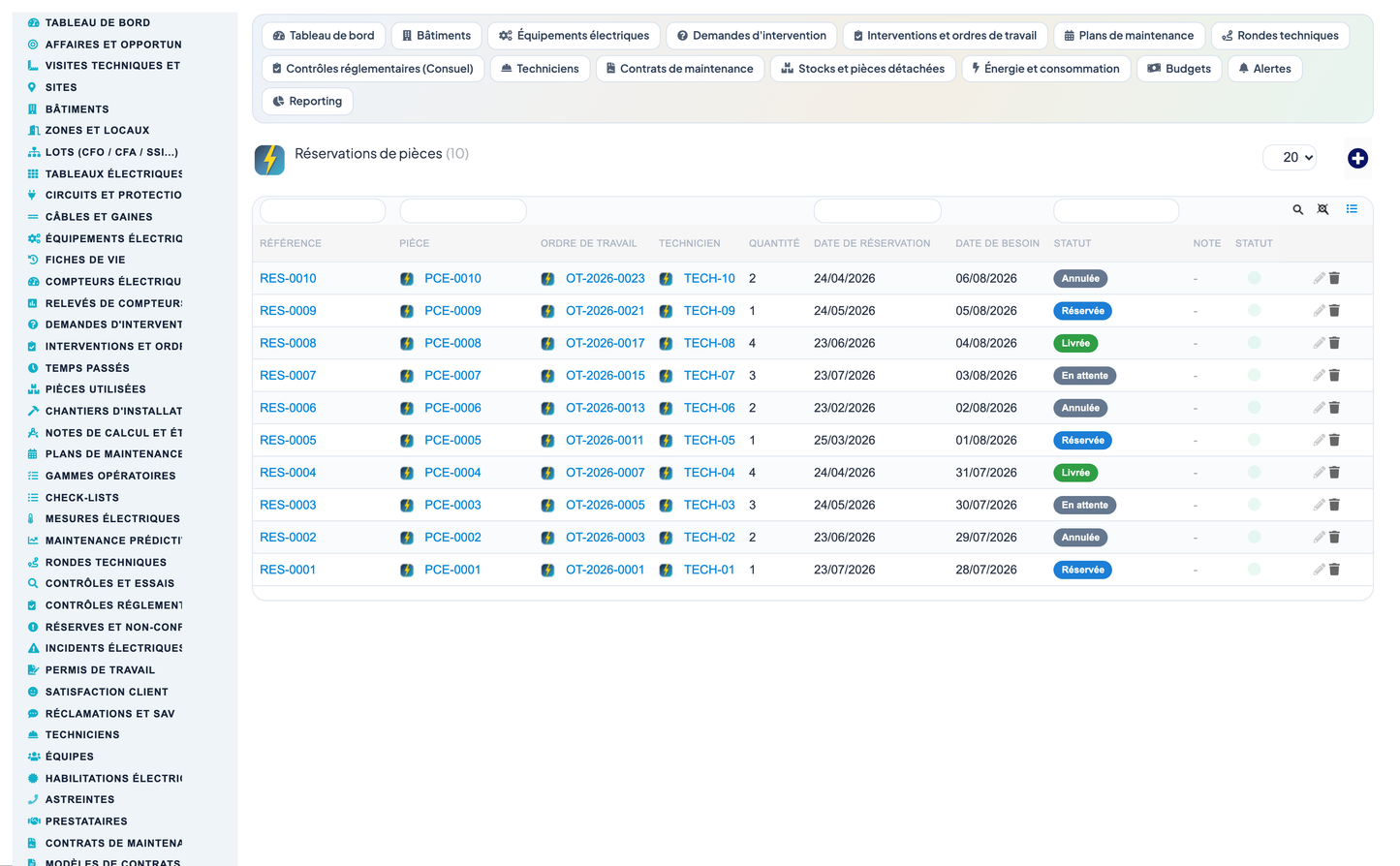Viewport: 1400px width, 866px height.
Task: Click the Référence filter input field
Action: click(x=323, y=210)
